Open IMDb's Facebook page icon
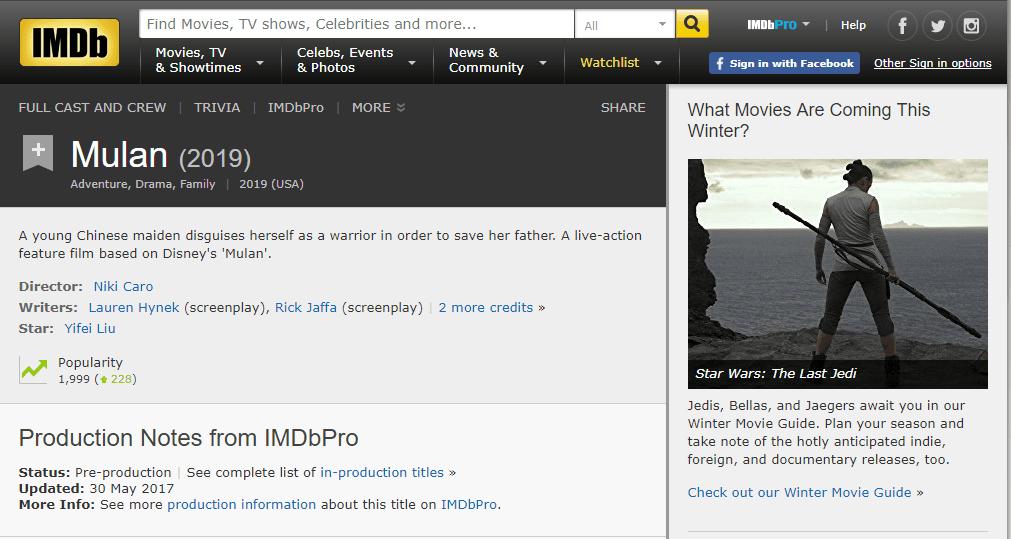1011x539 pixels. (x=902, y=26)
